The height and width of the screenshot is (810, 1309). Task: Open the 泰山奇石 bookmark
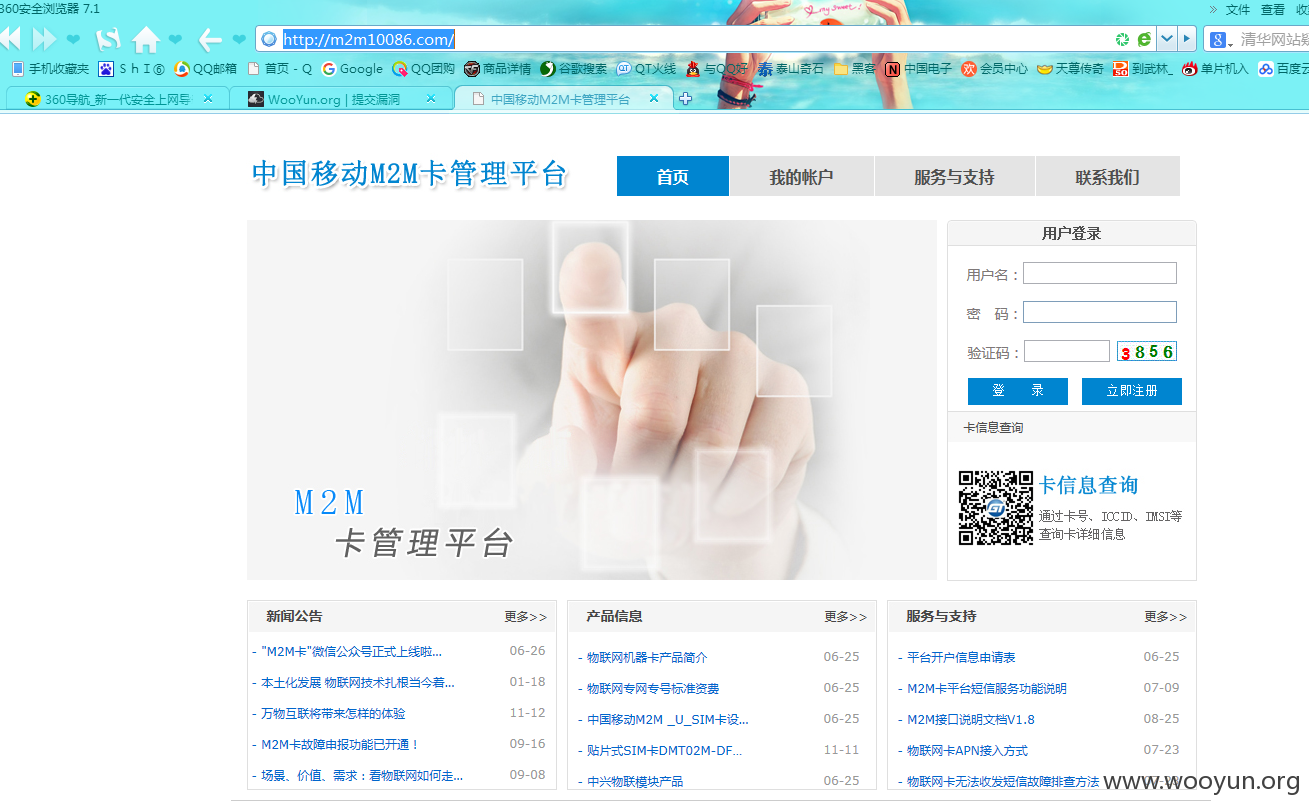coord(791,69)
